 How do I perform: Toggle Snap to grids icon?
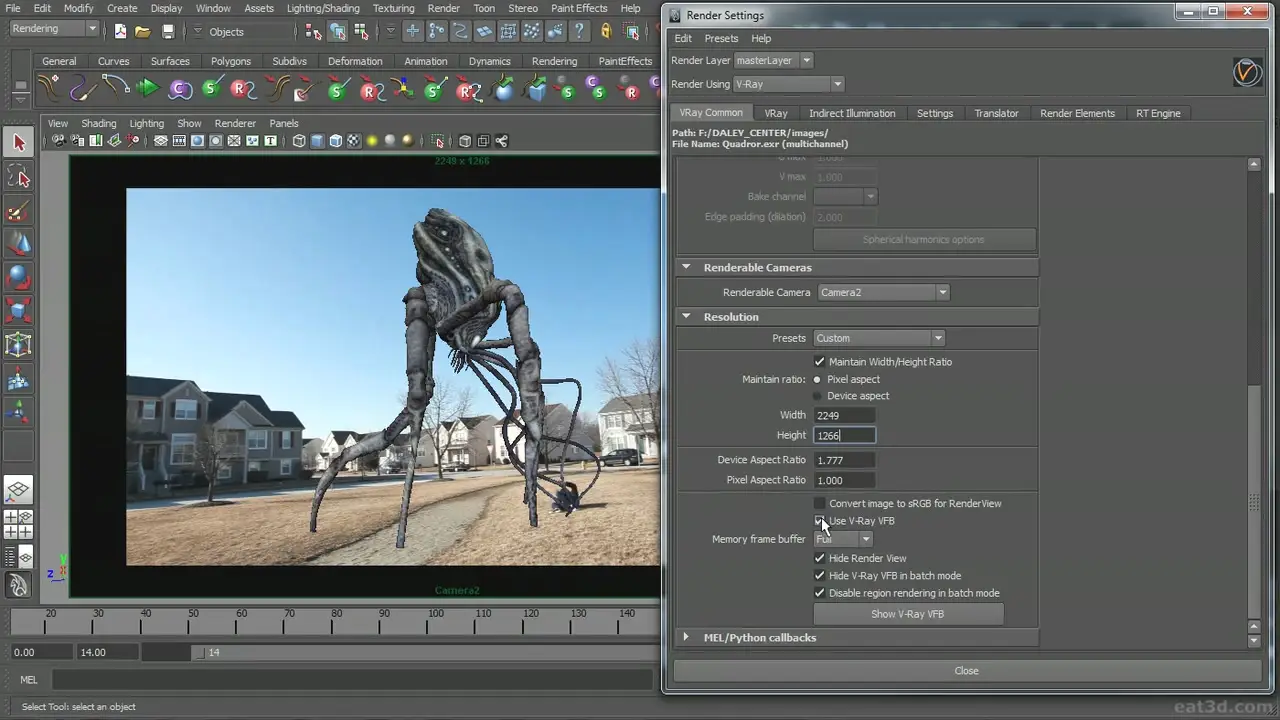click(x=412, y=31)
